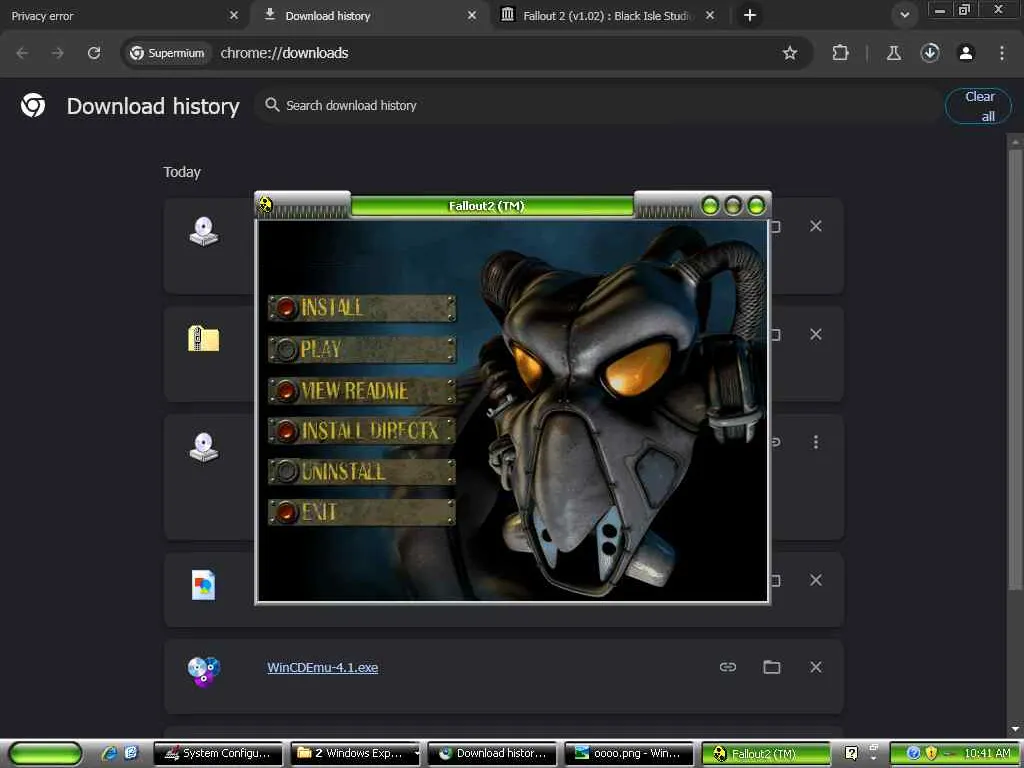The width and height of the screenshot is (1024, 768).
Task: Open the profile avatar menu
Action: [966, 53]
